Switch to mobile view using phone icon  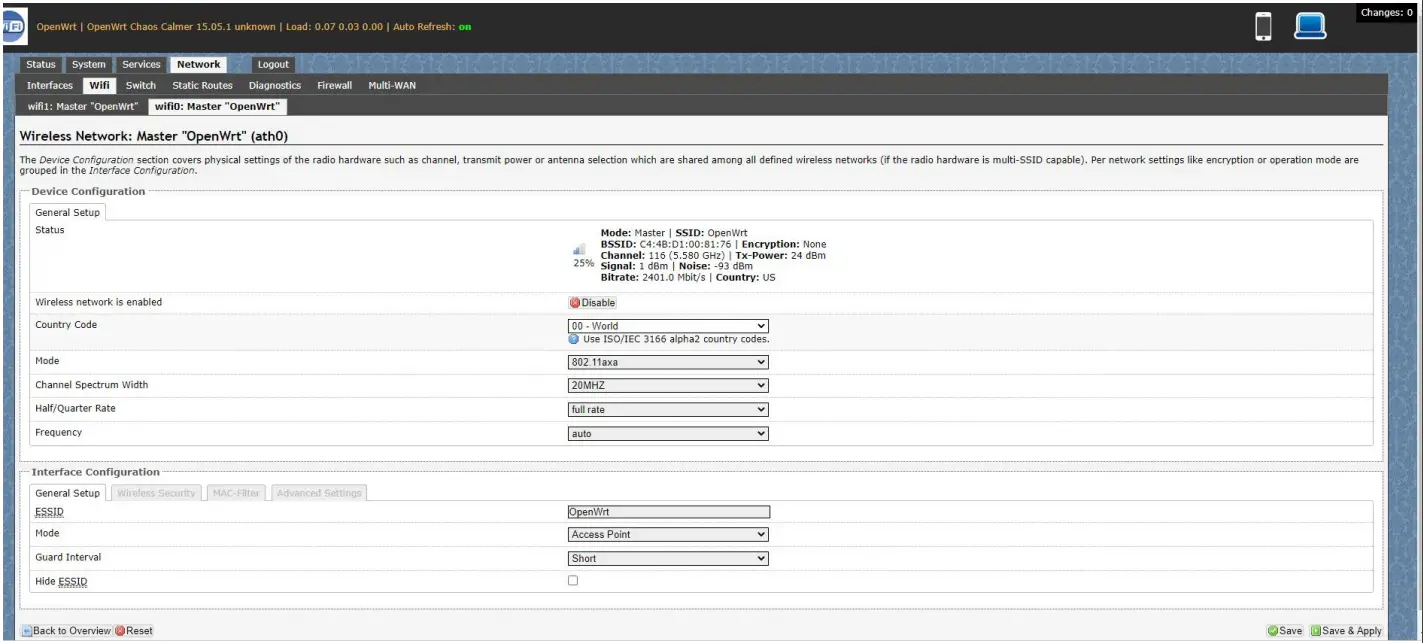1262,26
